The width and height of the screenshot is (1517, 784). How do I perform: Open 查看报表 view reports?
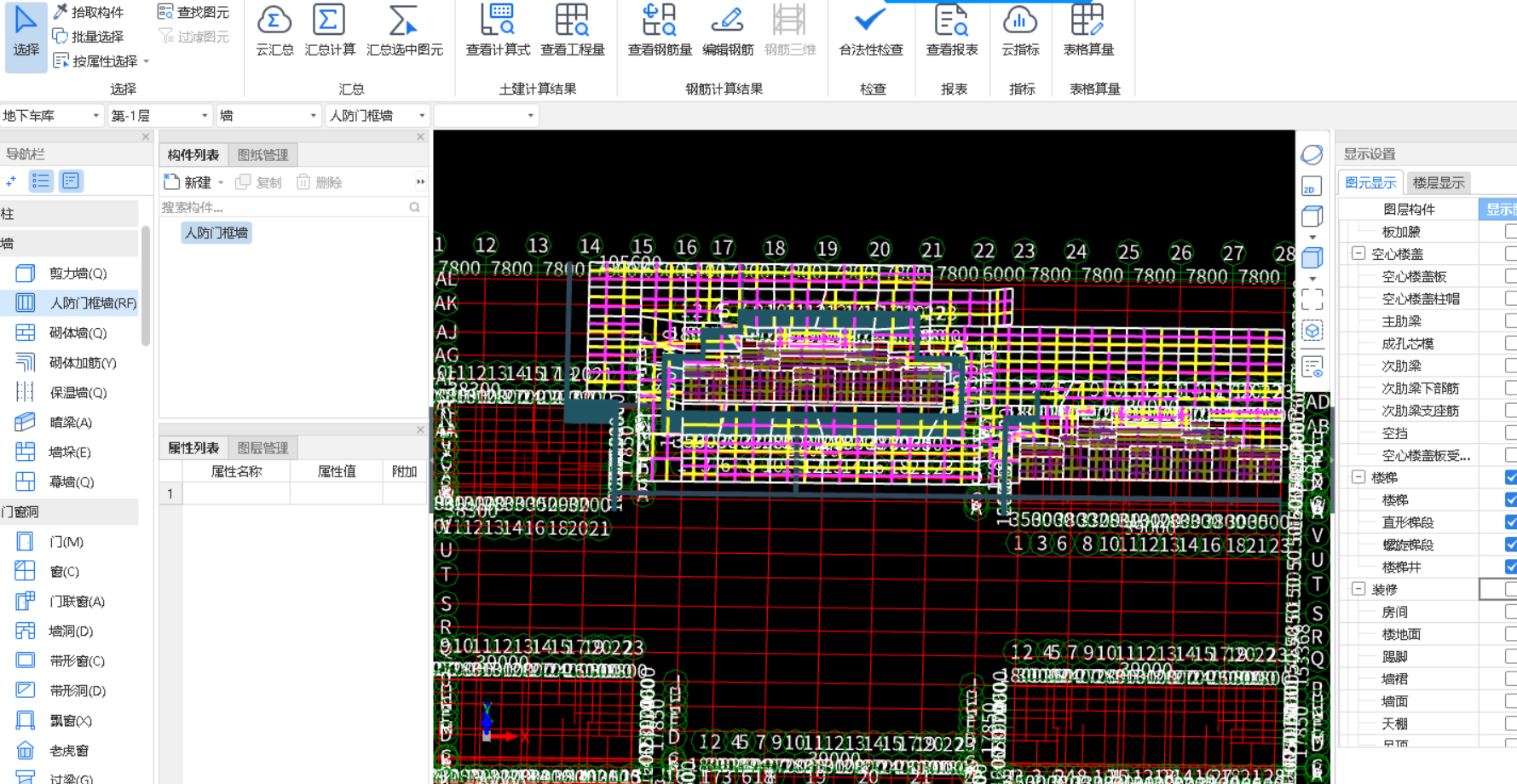point(952,32)
